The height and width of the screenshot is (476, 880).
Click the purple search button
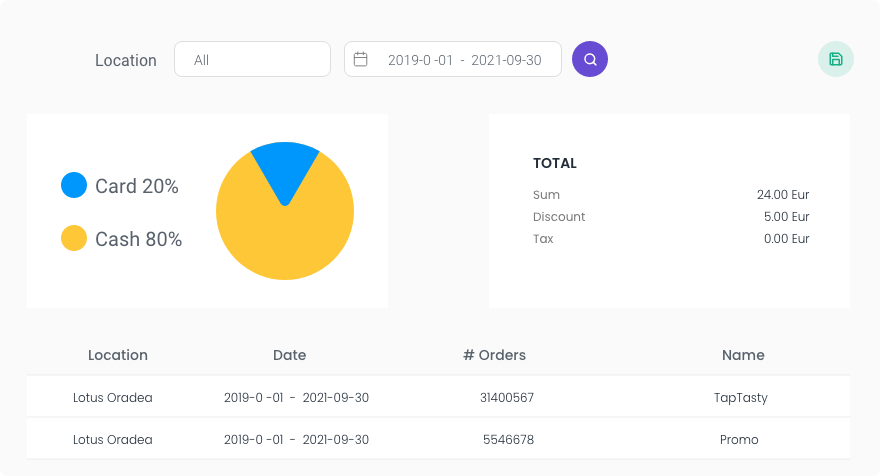pos(590,59)
